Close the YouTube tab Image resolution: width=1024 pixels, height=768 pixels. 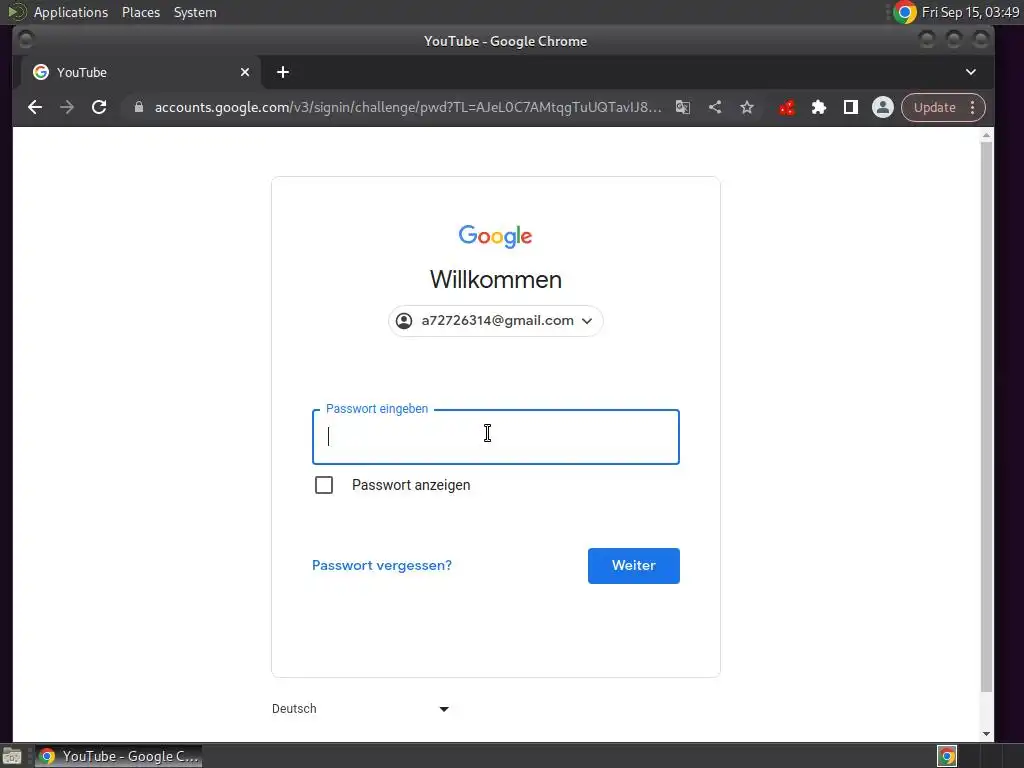click(x=245, y=72)
